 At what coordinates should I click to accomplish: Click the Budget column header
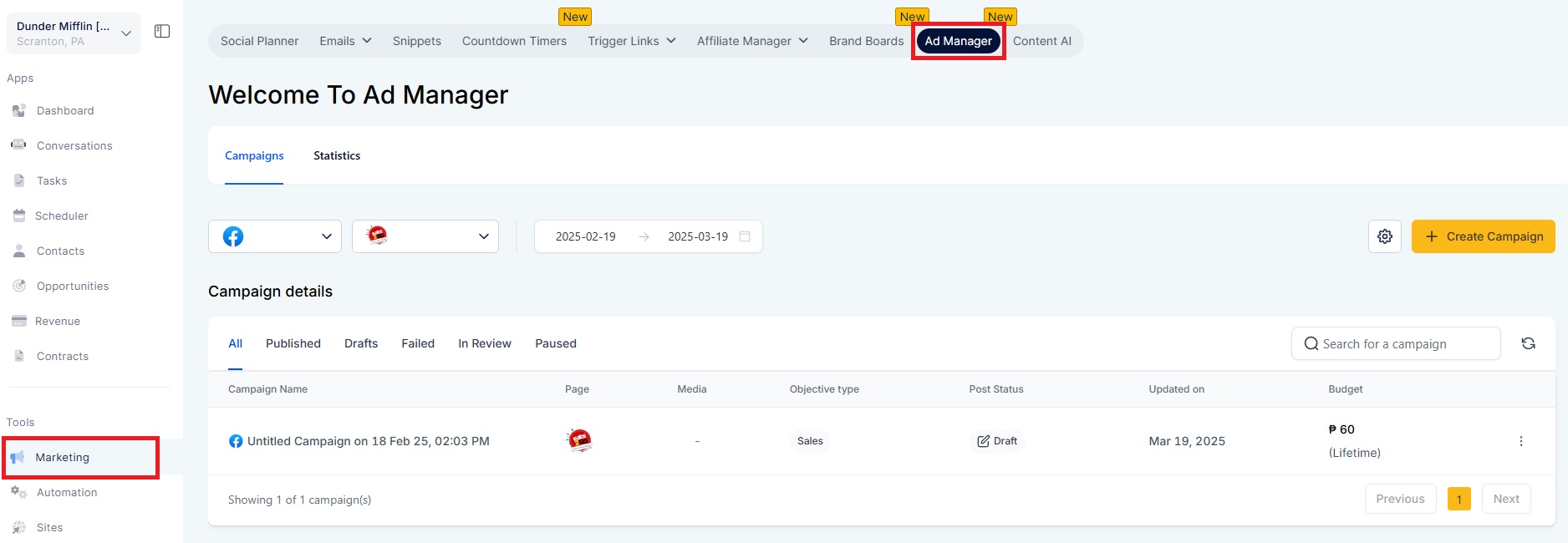pyautogui.click(x=1345, y=389)
